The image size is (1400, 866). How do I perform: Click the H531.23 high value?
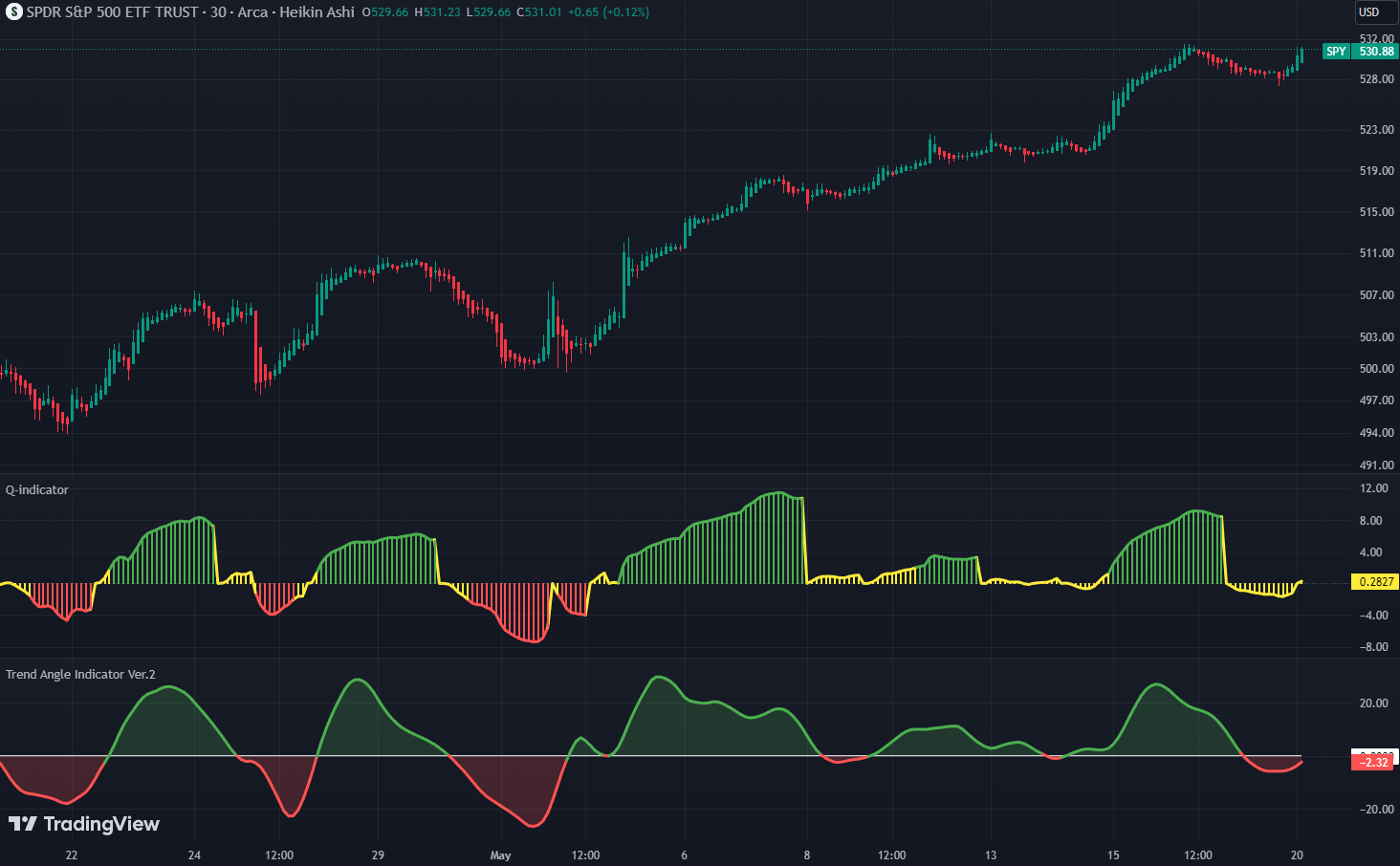click(438, 12)
